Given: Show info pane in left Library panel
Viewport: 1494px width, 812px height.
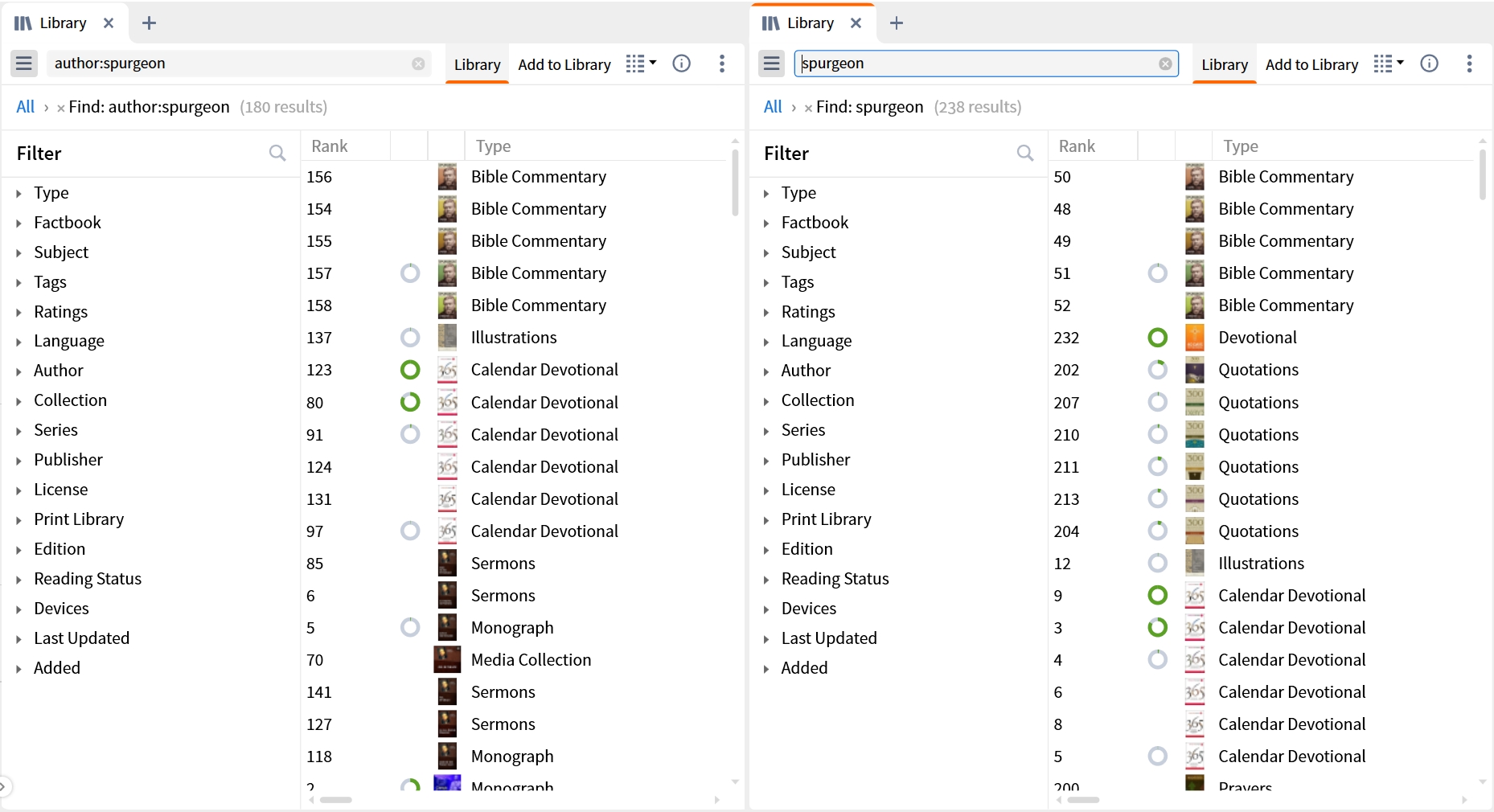Looking at the screenshot, I should [x=682, y=64].
